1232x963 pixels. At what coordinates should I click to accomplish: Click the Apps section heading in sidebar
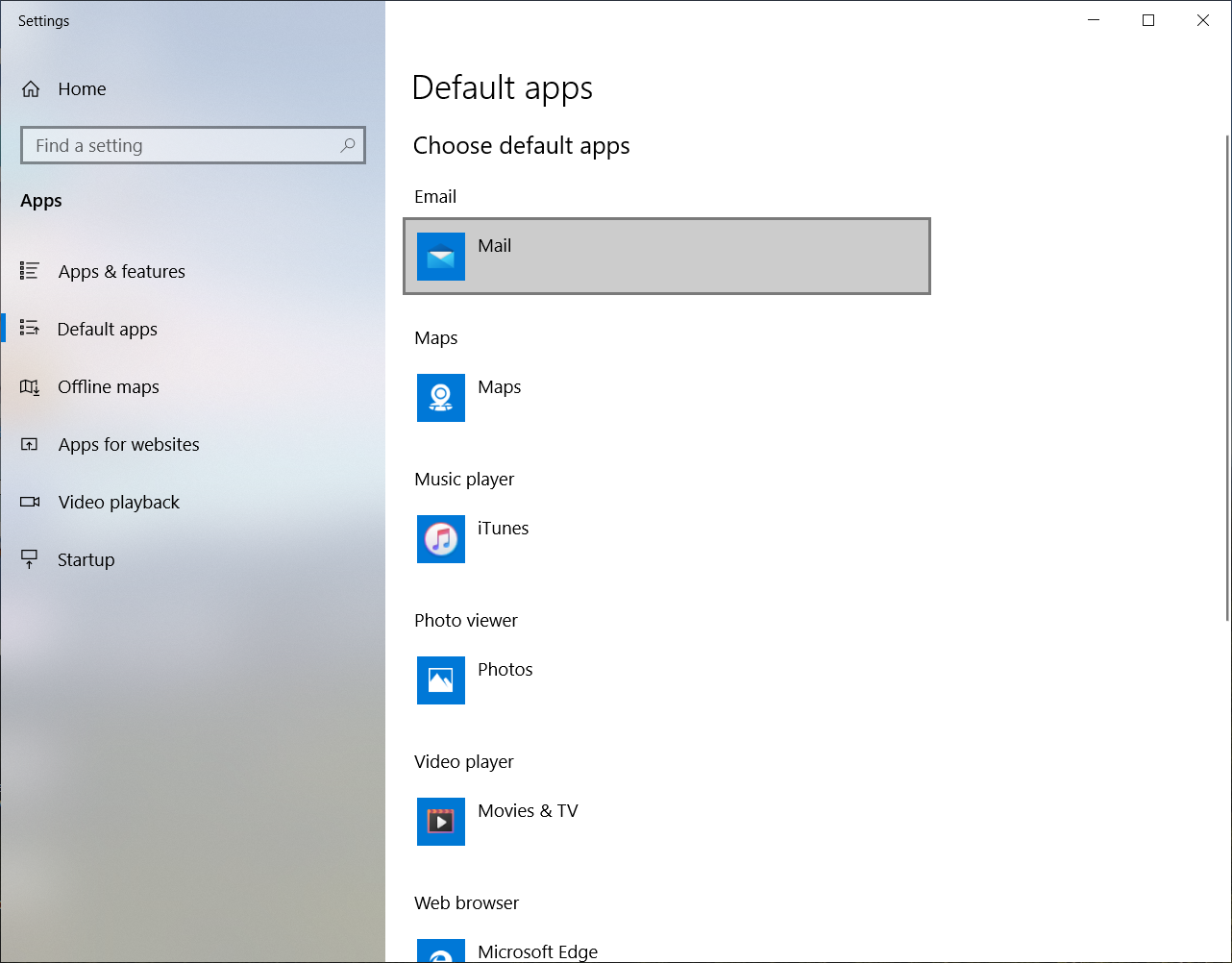(41, 201)
